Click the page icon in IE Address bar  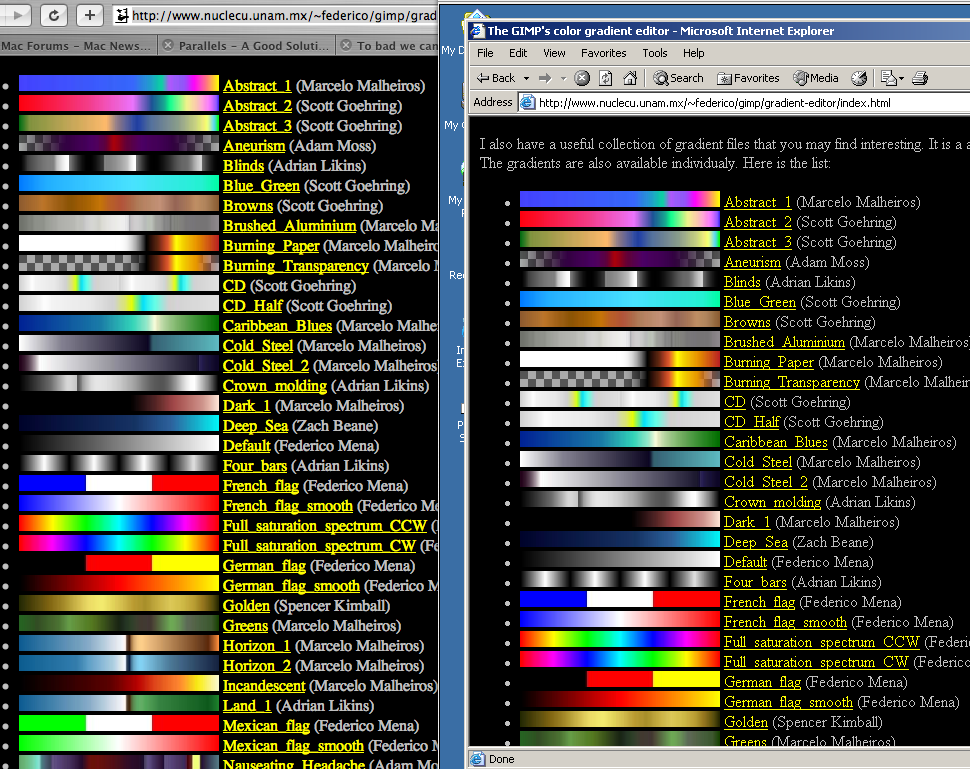[527, 103]
